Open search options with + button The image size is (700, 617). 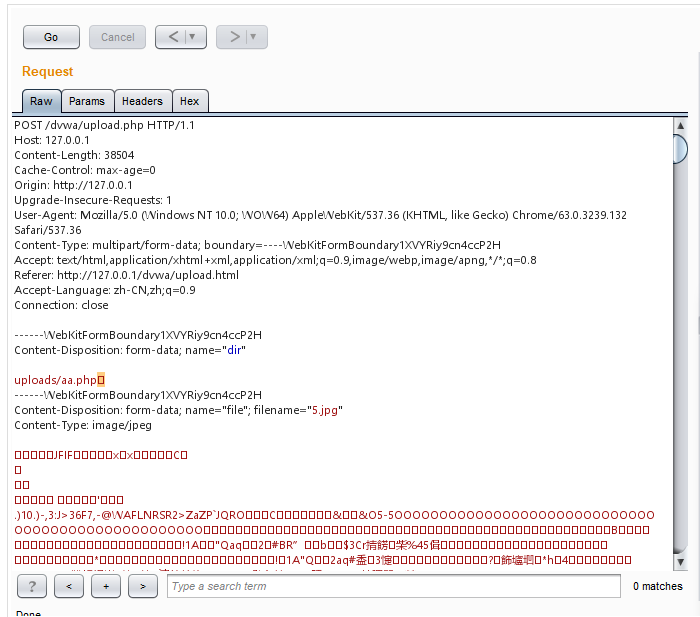tap(106, 586)
